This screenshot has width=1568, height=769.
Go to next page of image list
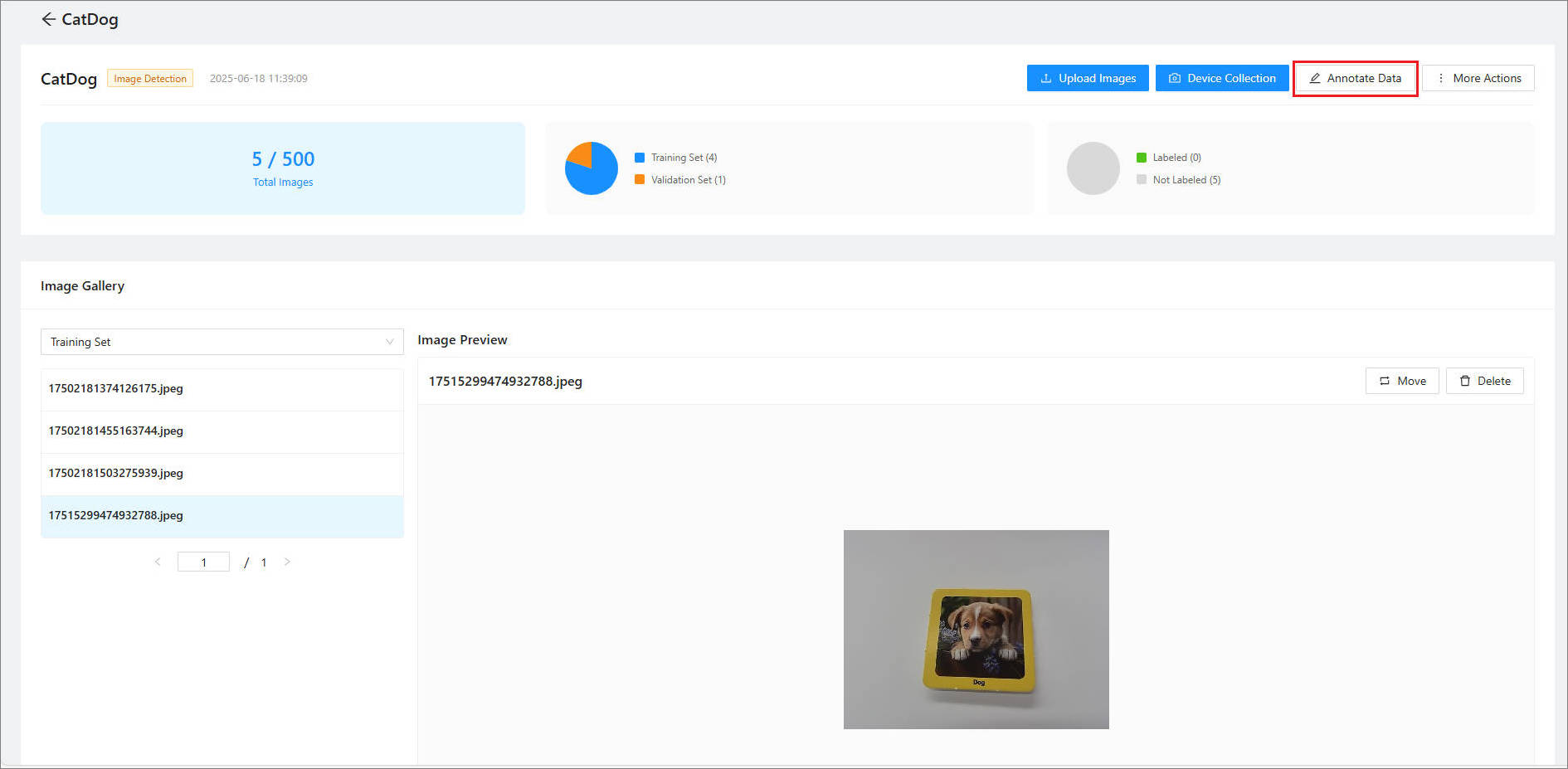coord(287,562)
